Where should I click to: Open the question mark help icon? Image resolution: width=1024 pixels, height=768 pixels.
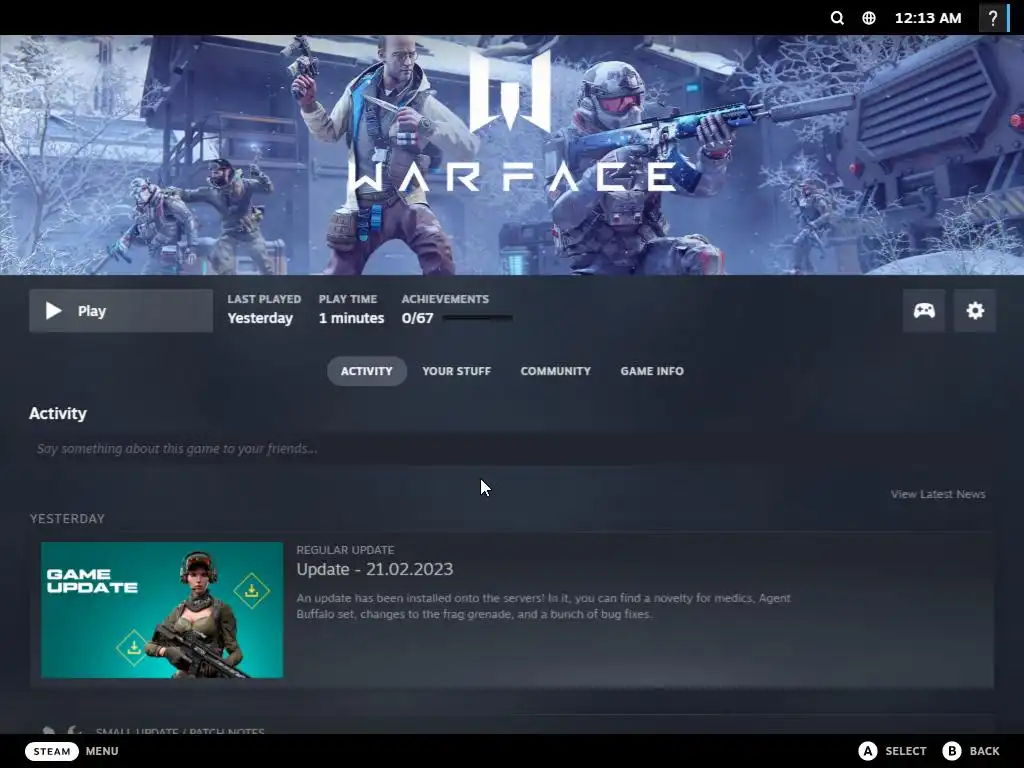tap(993, 18)
